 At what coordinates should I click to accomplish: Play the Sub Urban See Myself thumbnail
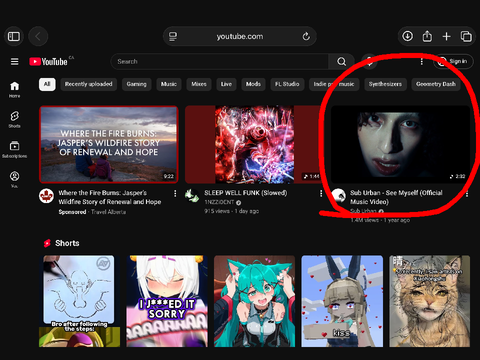(400, 145)
